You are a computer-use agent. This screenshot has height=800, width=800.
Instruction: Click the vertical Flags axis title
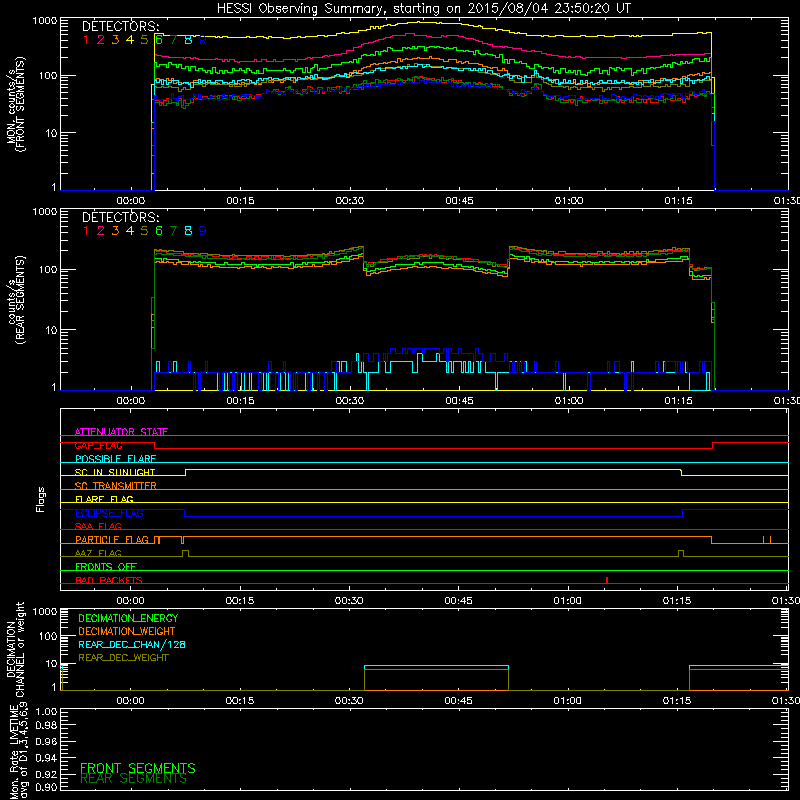41,499
